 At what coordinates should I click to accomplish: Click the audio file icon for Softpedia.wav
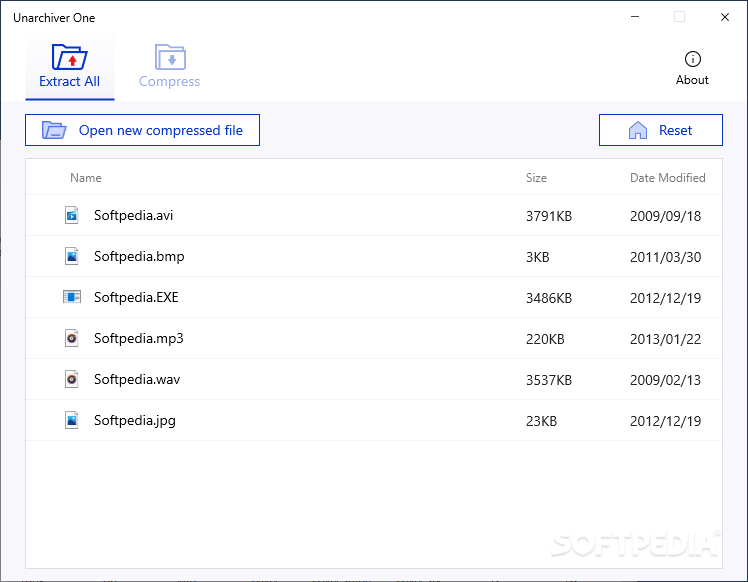click(72, 380)
